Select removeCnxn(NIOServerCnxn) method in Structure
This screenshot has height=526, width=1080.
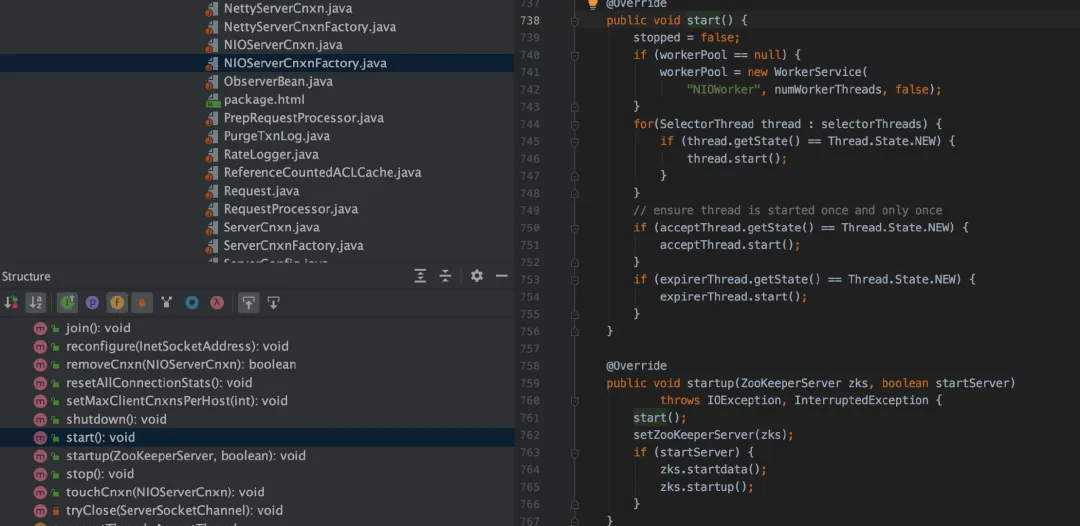pos(181,364)
